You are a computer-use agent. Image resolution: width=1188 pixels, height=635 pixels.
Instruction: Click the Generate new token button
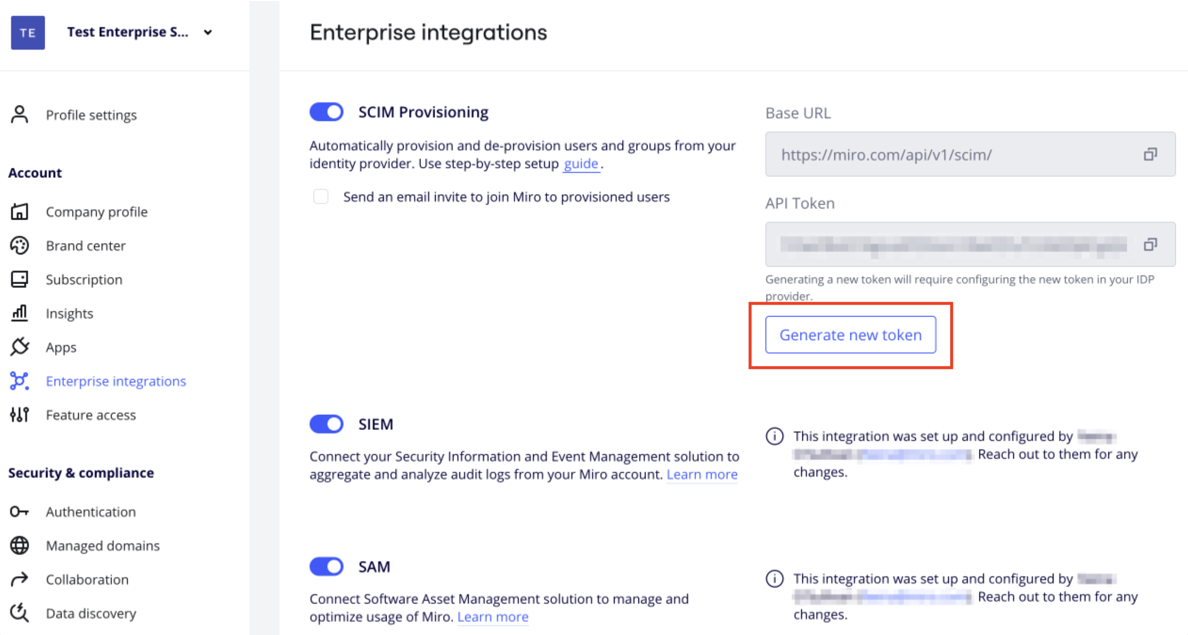click(x=851, y=335)
